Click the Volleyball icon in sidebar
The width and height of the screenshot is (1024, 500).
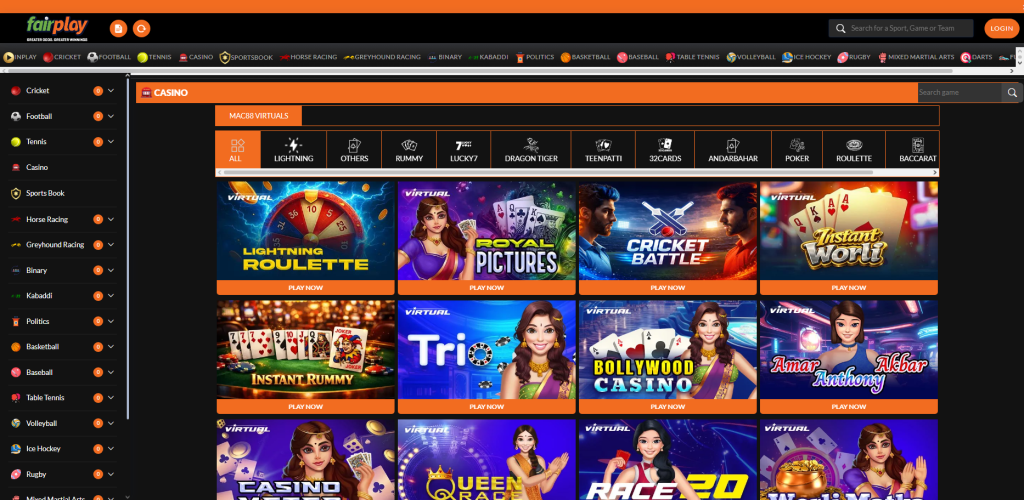click(16, 423)
